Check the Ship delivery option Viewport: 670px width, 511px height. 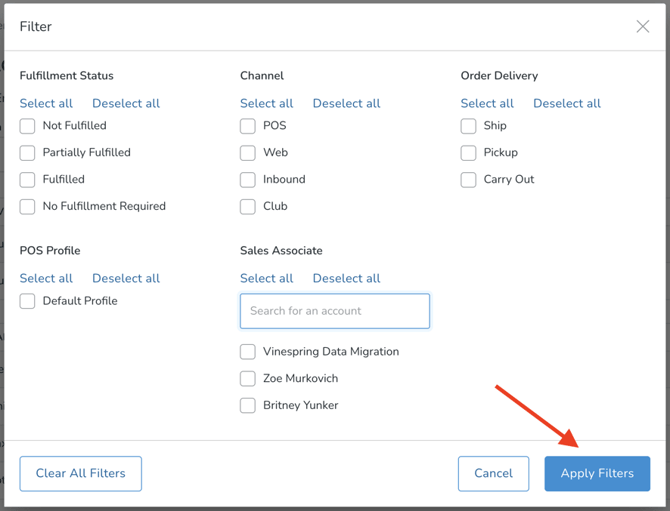(469, 126)
